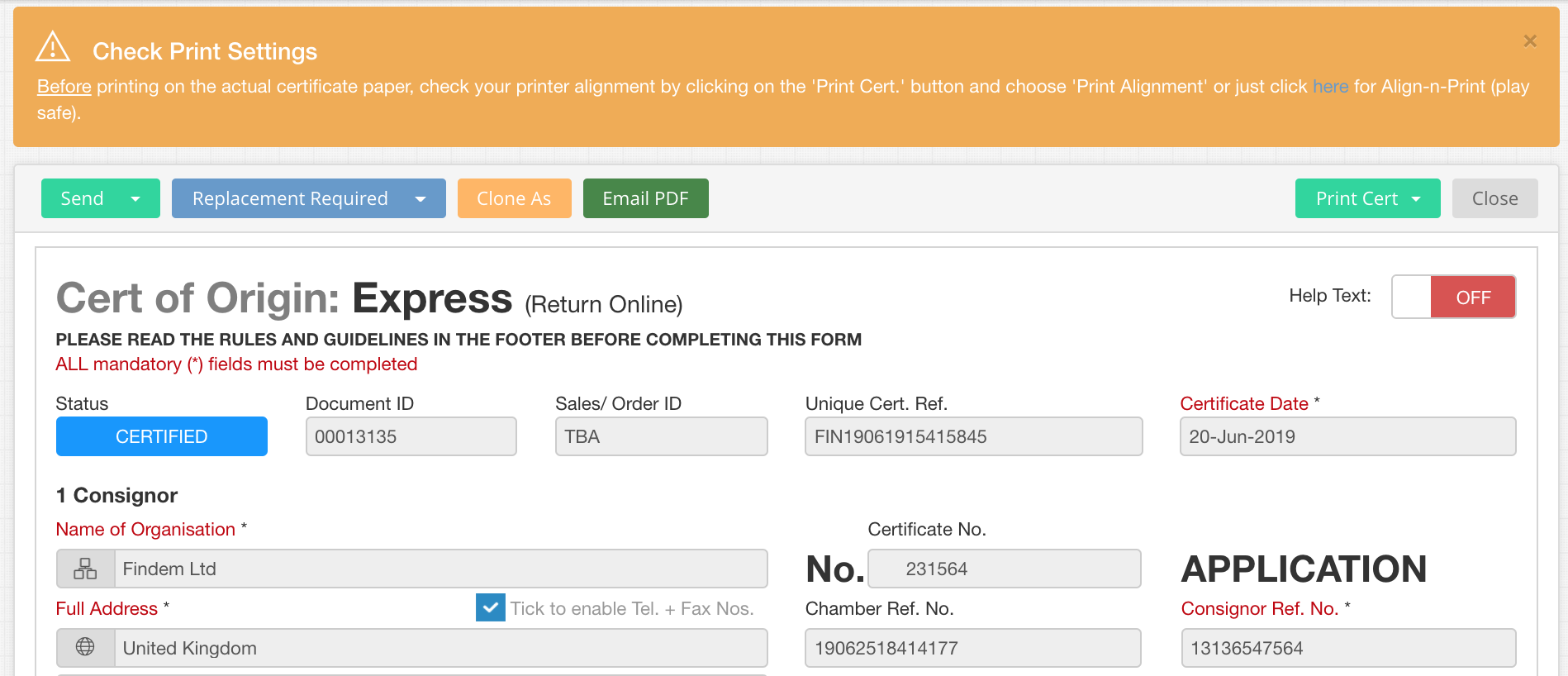The image size is (1568, 676).
Task: Click the '1 Consignor' section heading
Action: (116, 495)
